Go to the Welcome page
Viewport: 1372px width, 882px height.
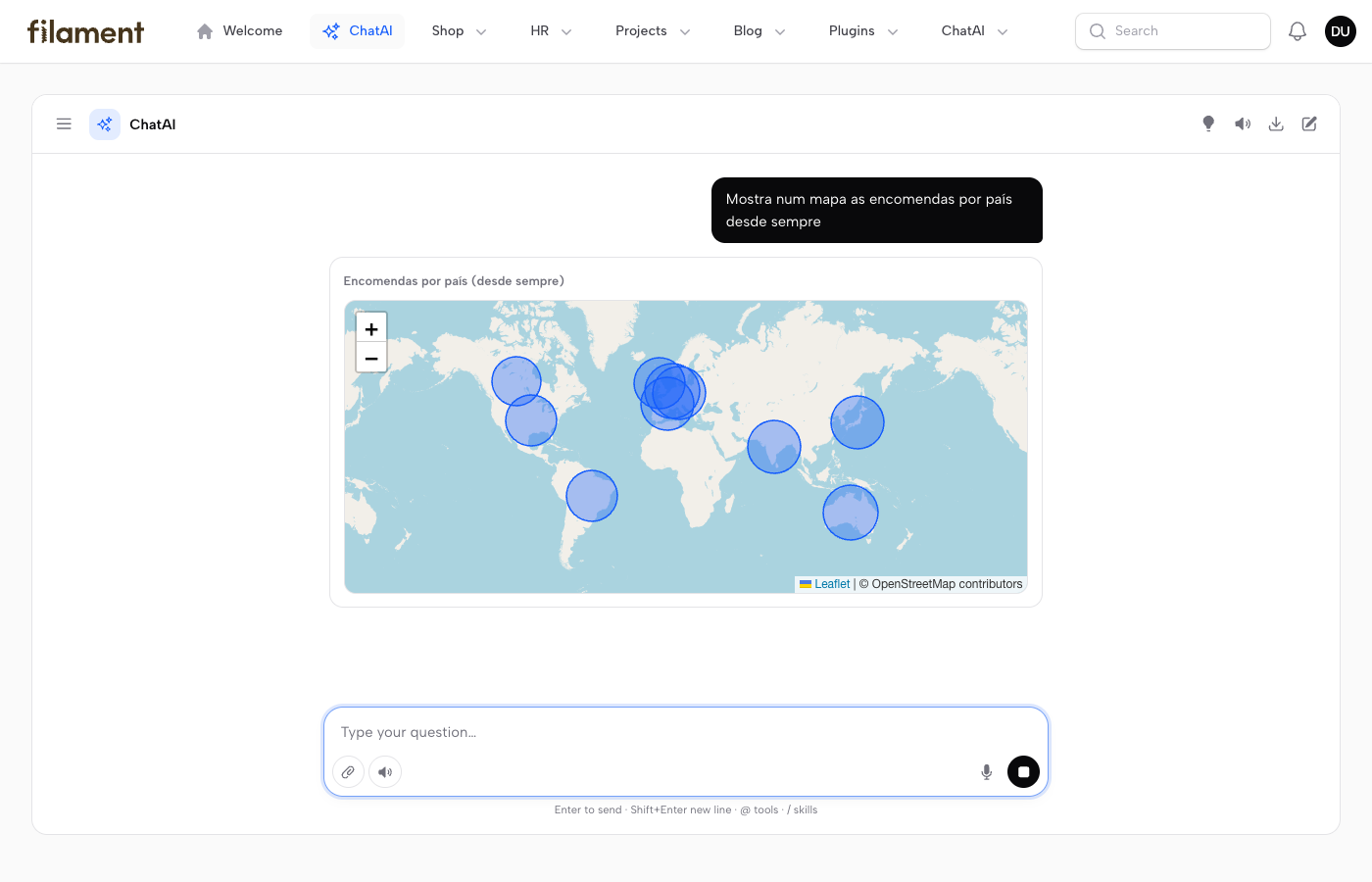click(x=239, y=31)
